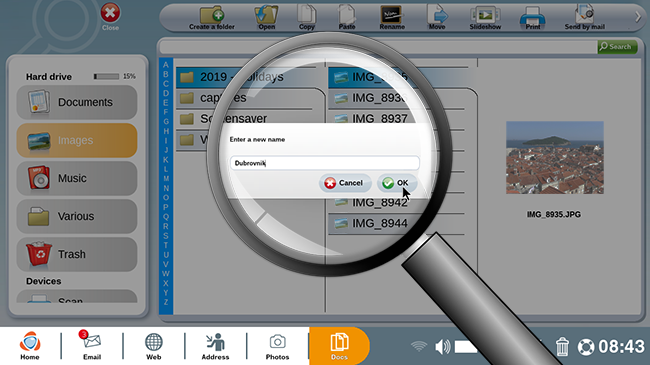This screenshot has height=365, width=650.
Task: Go to Home in bottom bar
Action: coord(30,346)
